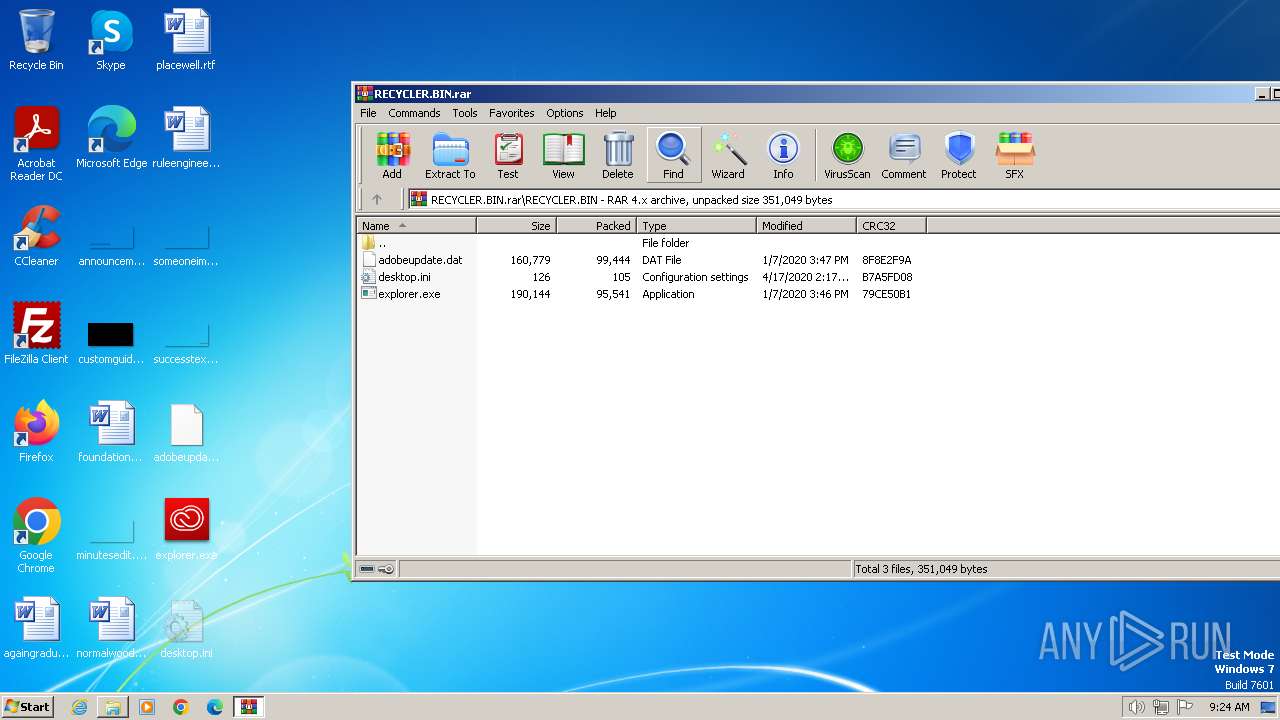Viewport: 1280px width, 720px height.
Task: Sort by the CRC32 column header
Action: coord(891,226)
